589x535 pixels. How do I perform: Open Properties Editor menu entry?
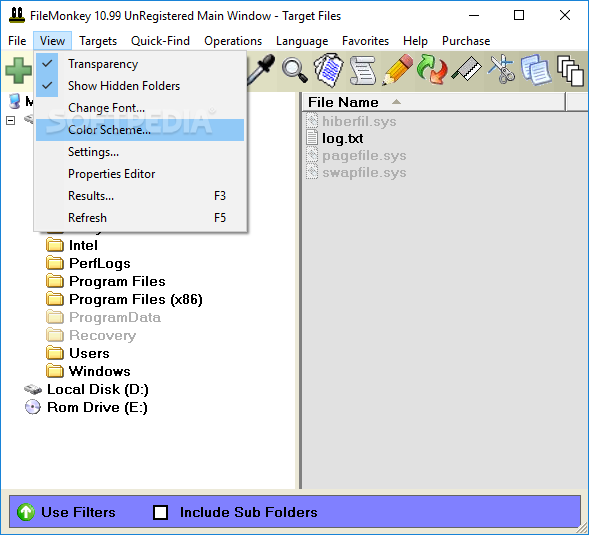[140, 174]
